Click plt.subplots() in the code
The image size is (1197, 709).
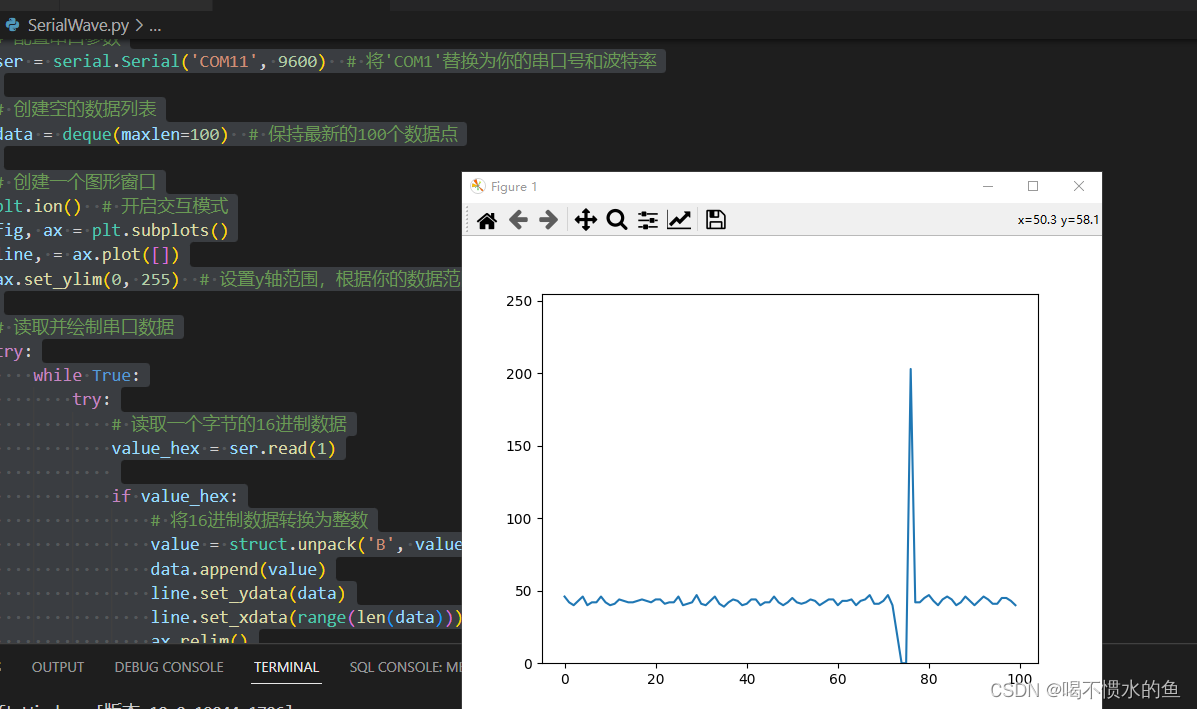coord(160,230)
